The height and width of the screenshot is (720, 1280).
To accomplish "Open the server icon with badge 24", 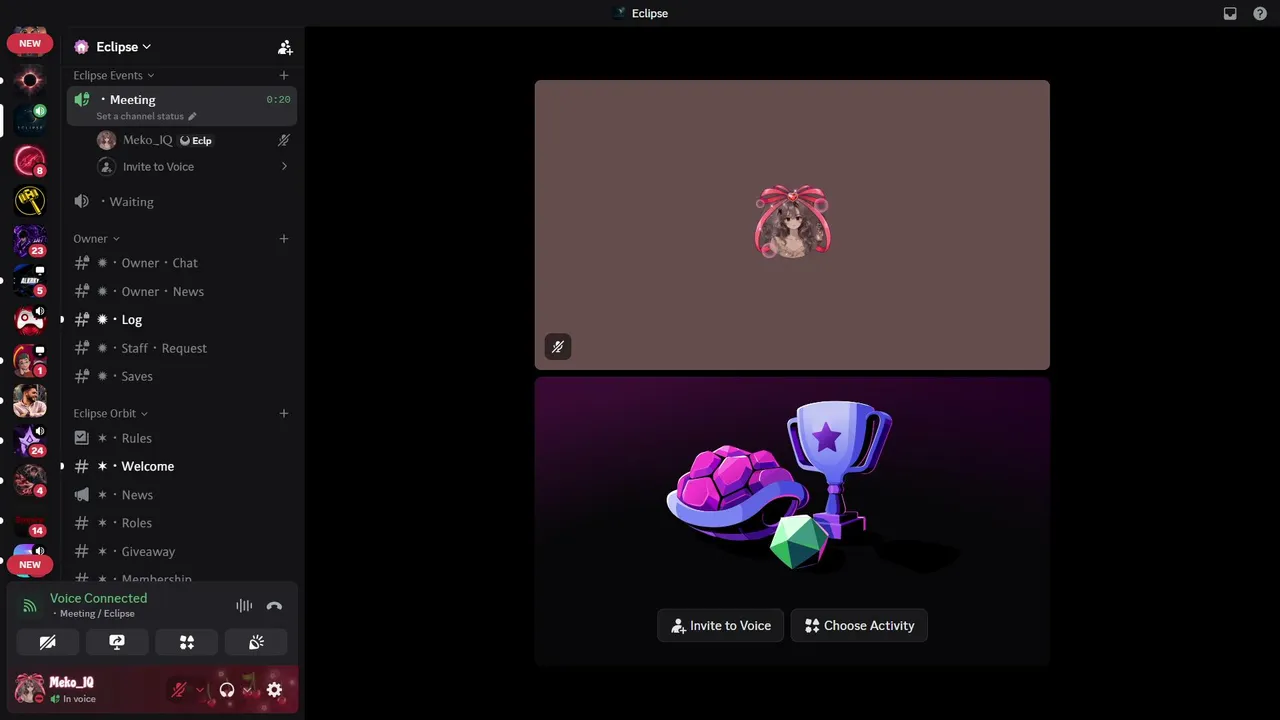I will coord(30,441).
